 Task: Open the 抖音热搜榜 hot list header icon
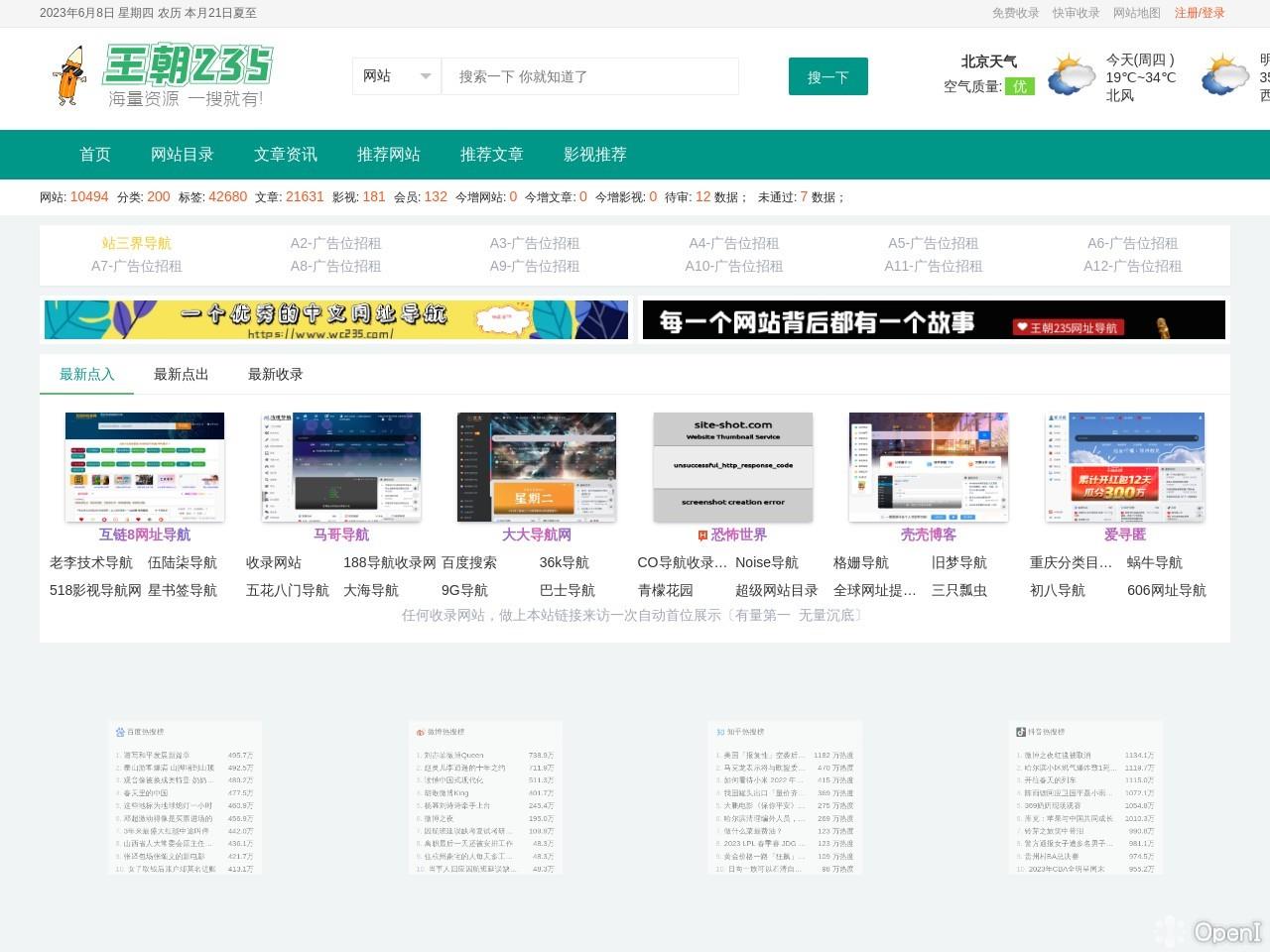coord(1020,732)
